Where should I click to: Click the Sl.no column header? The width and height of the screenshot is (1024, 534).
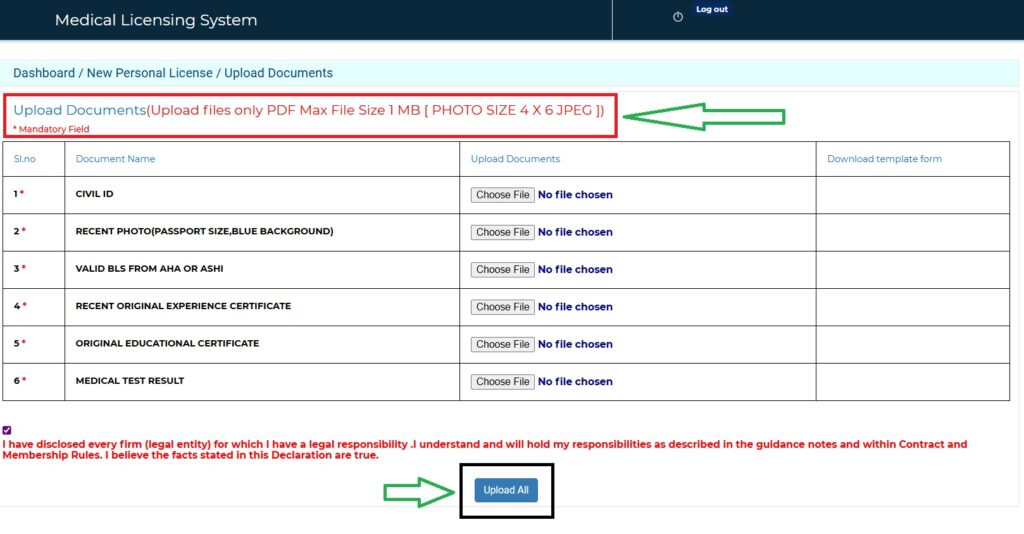tap(25, 159)
